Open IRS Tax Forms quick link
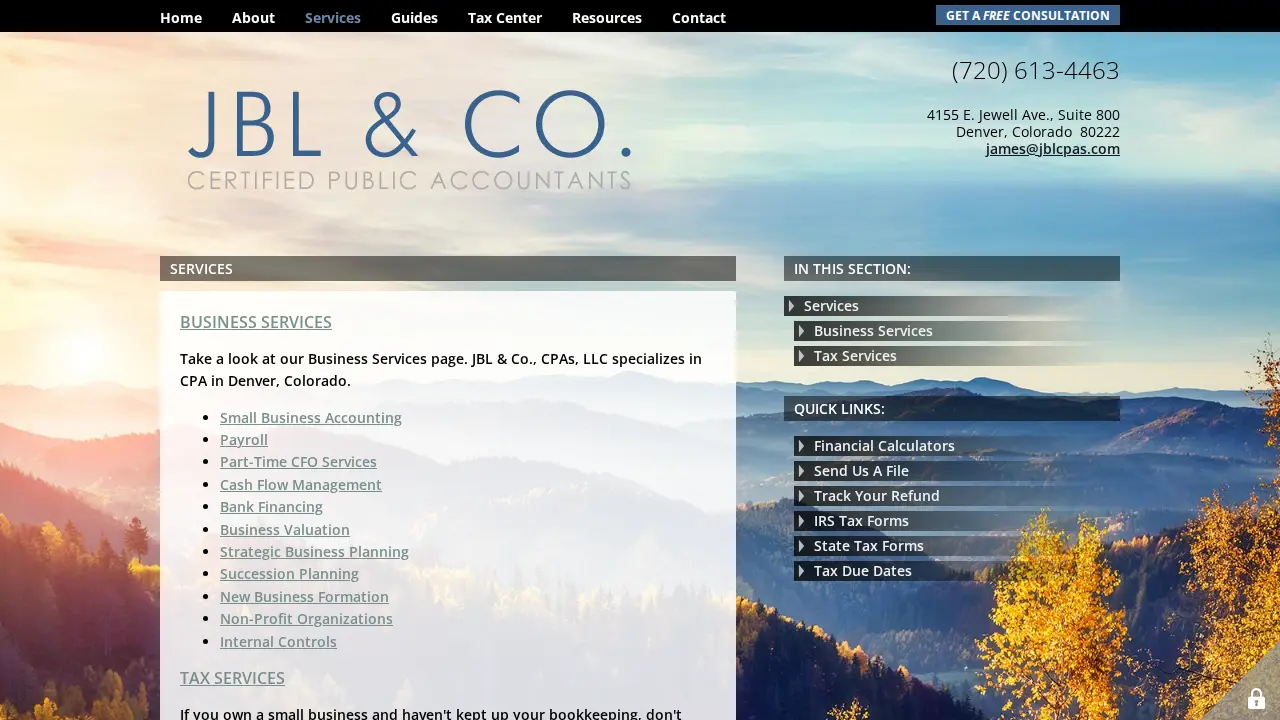The width and height of the screenshot is (1280, 720). click(861, 521)
